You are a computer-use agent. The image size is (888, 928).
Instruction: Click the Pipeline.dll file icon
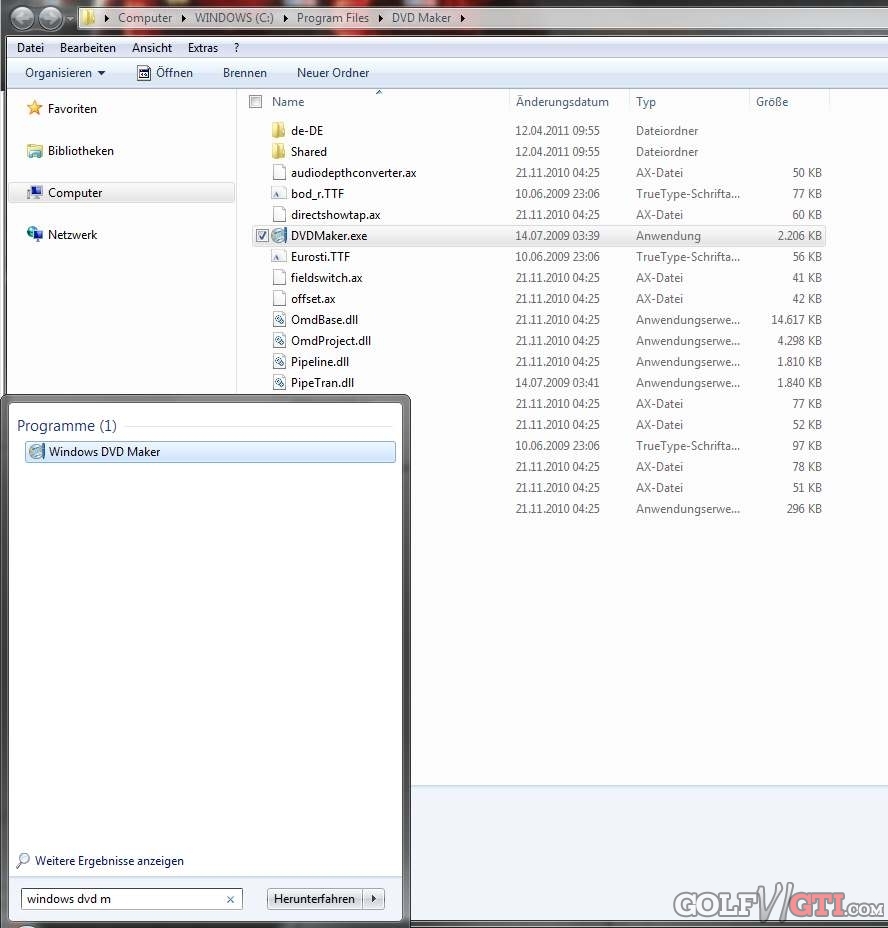(x=279, y=362)
